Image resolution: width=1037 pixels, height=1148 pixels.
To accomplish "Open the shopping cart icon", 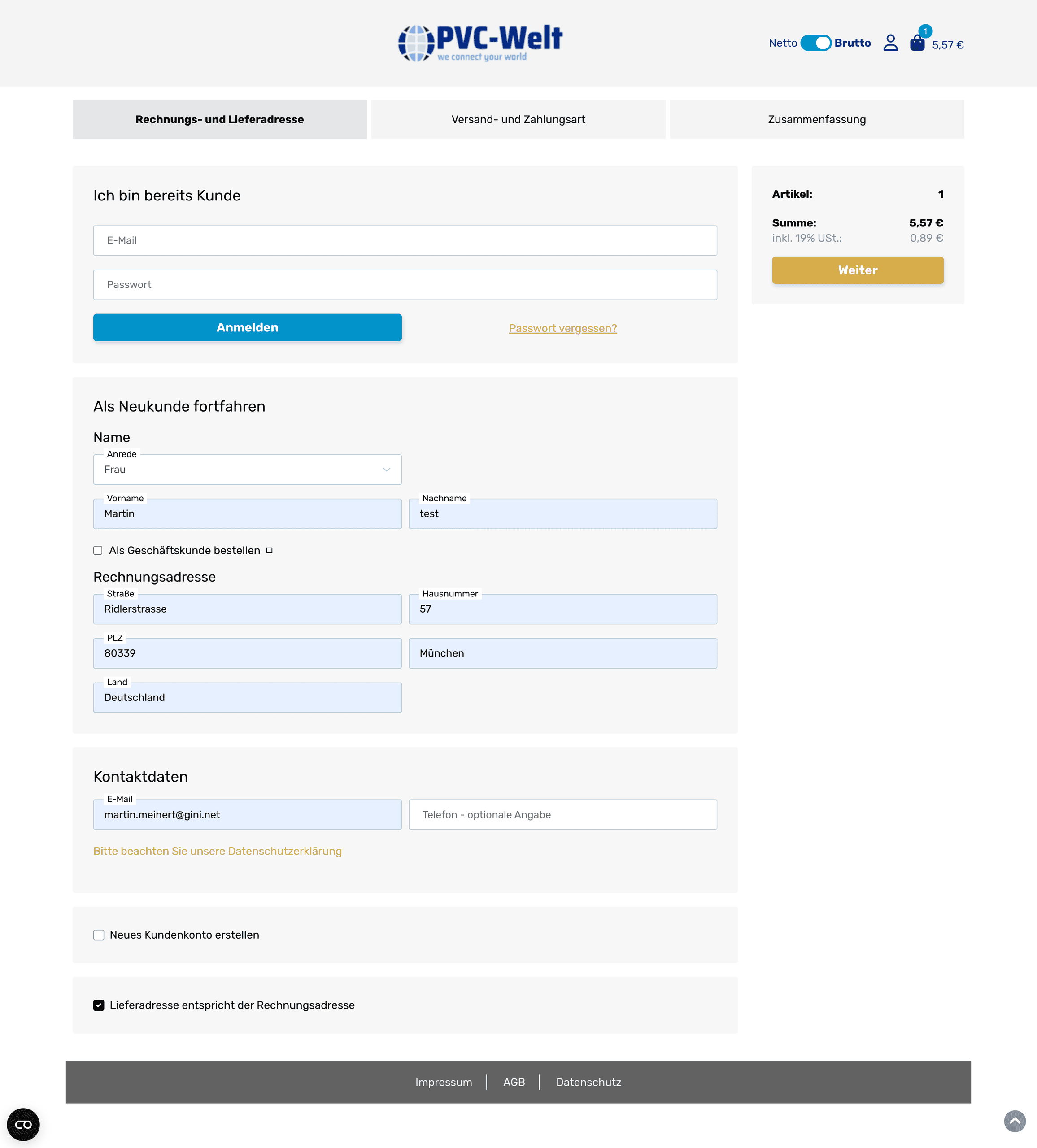I will pos(917,44).
